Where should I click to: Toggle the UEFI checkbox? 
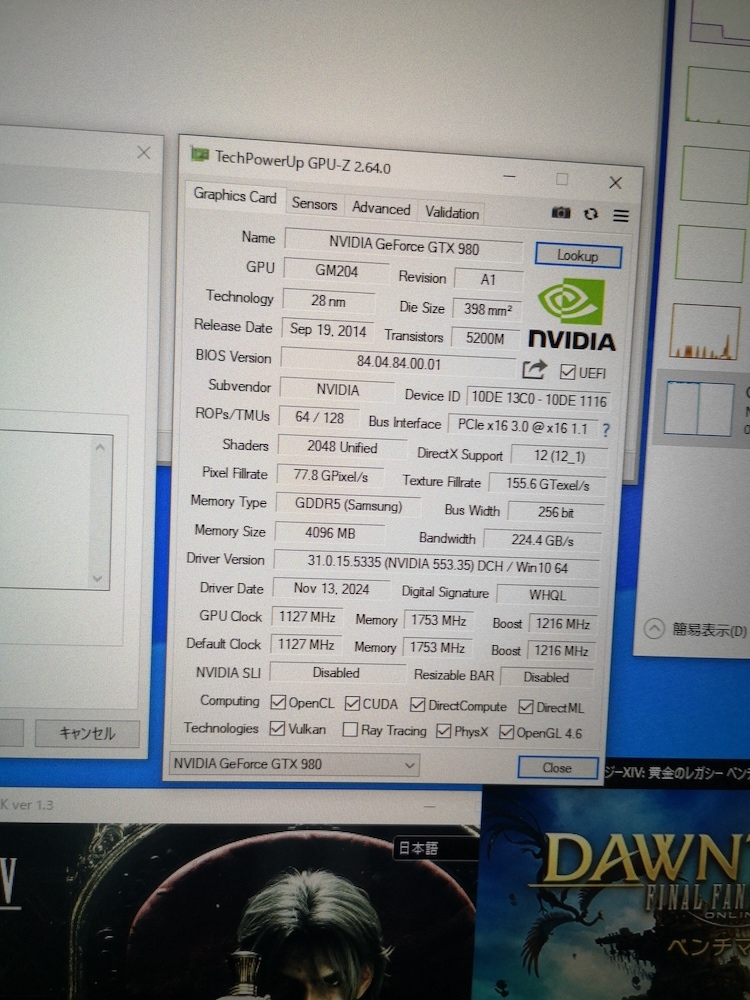click(x=567, y=372)
